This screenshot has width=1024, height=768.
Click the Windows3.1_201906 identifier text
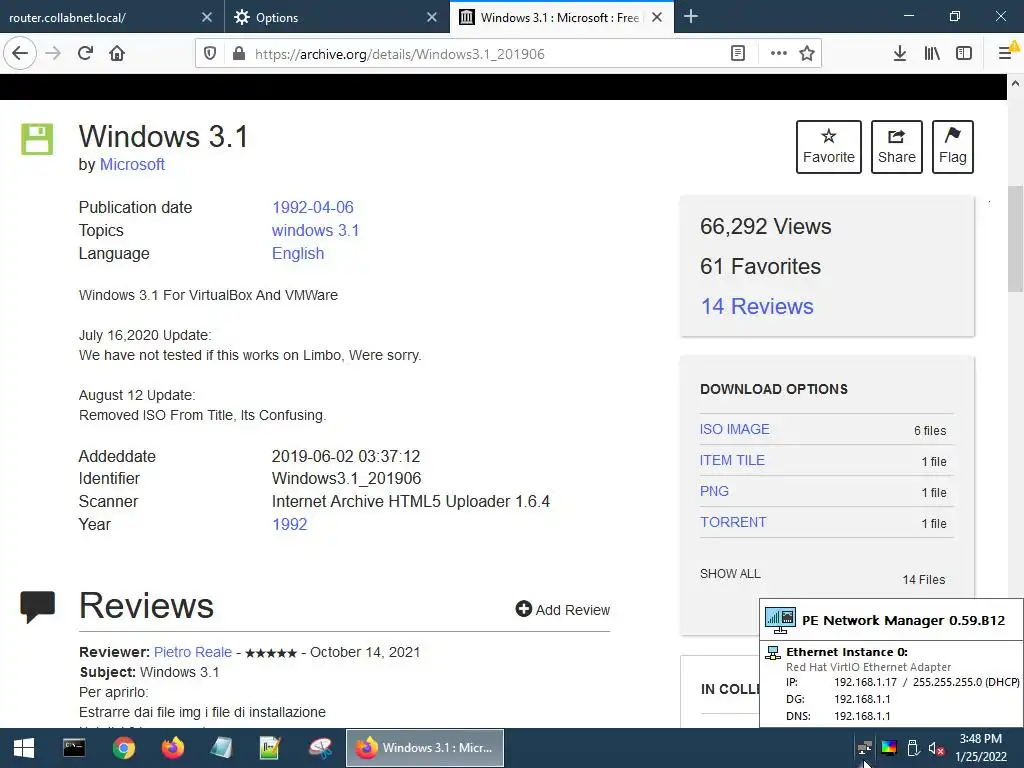coord(346,479)
